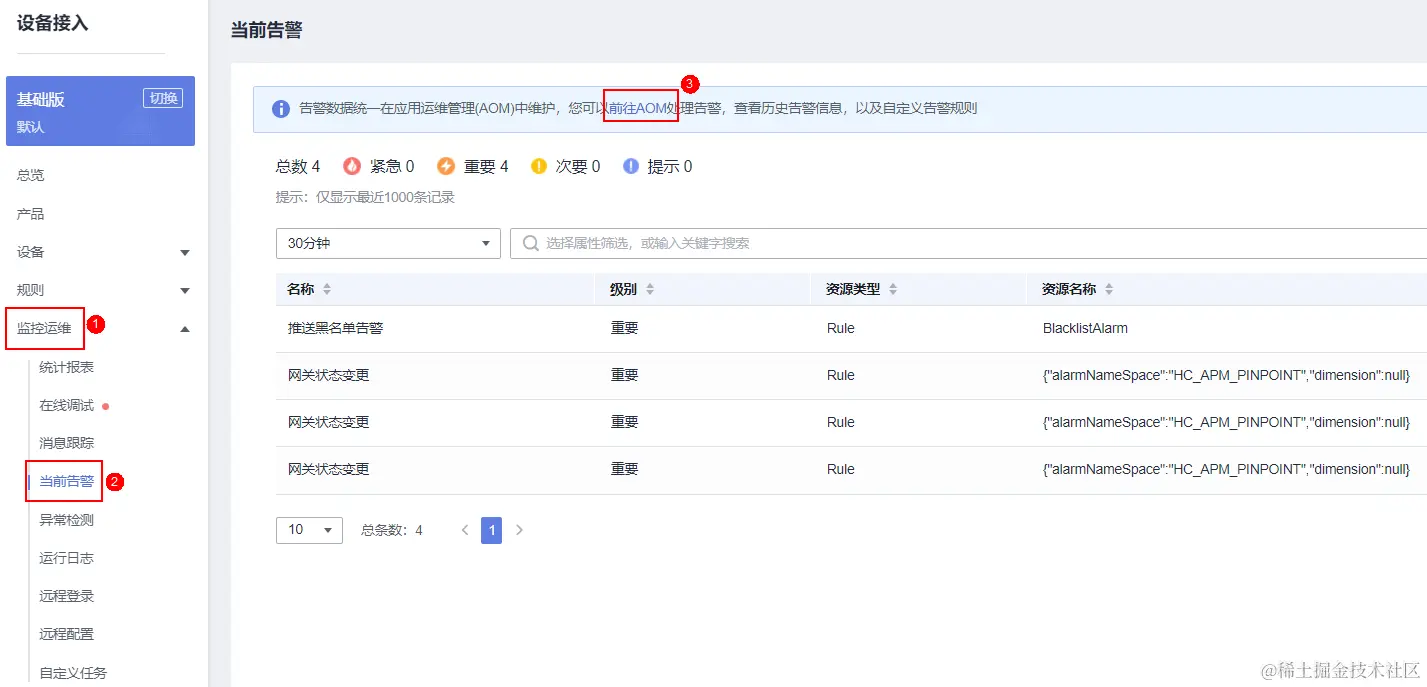Select 当前告警 in the sidebar

point(67,481)
